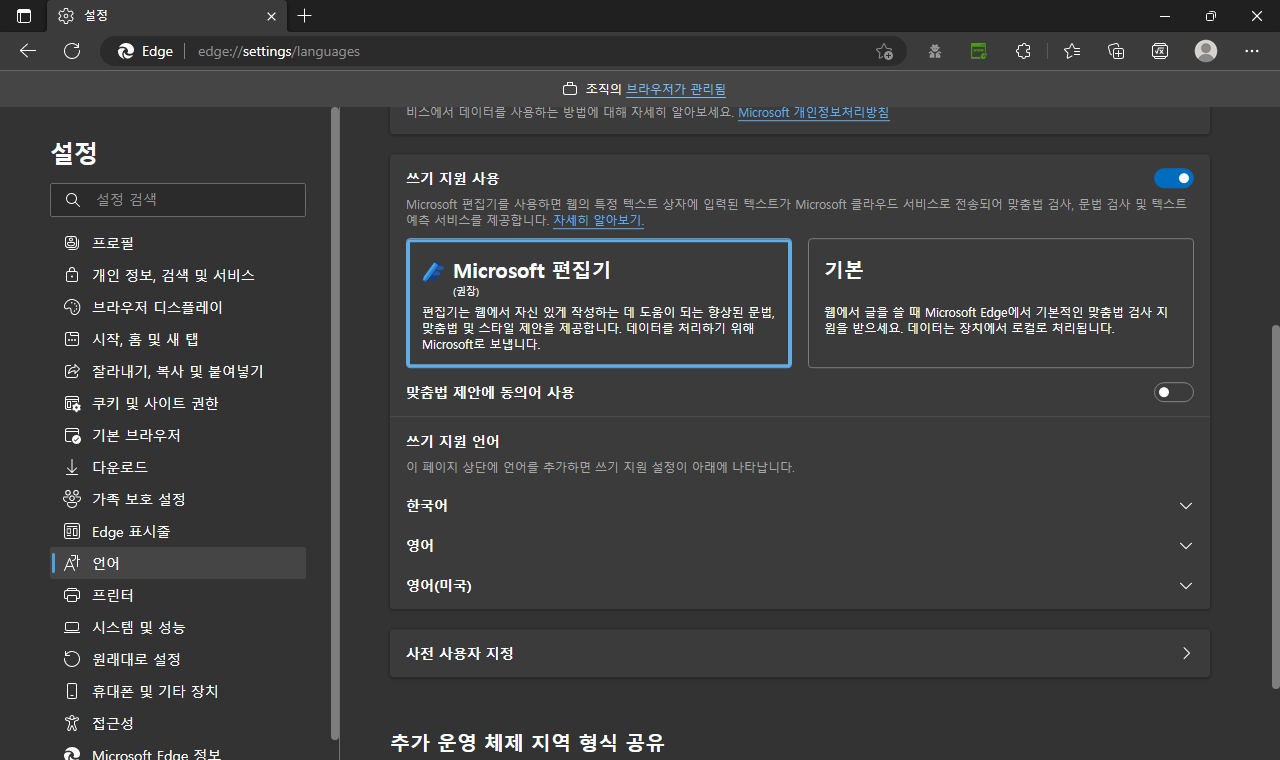Screen dimensions: 1280x760
Task: Open Edge 표시줄 section
Action: (178, 531)
